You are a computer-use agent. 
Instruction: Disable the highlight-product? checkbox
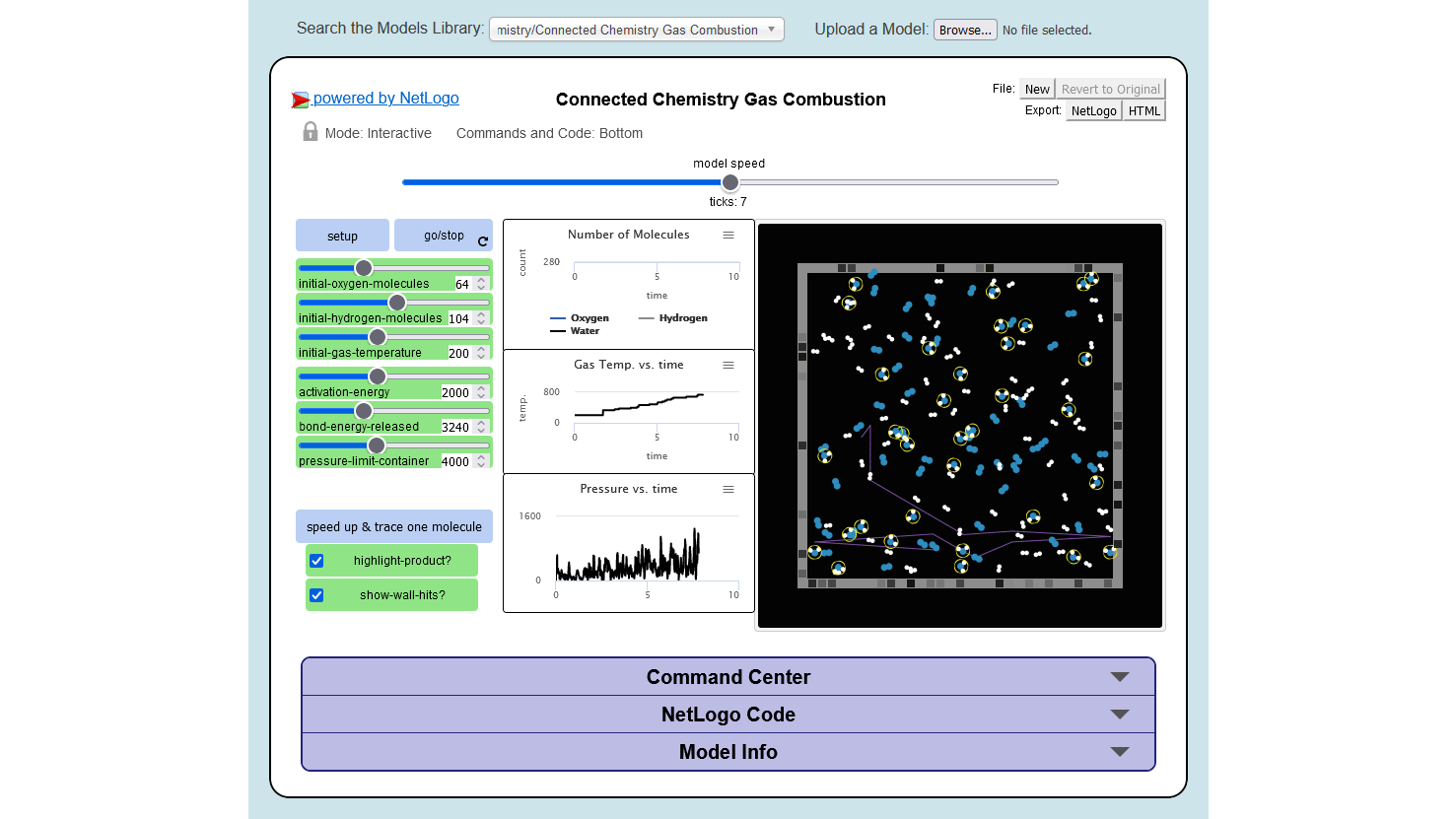click(316, 560)
